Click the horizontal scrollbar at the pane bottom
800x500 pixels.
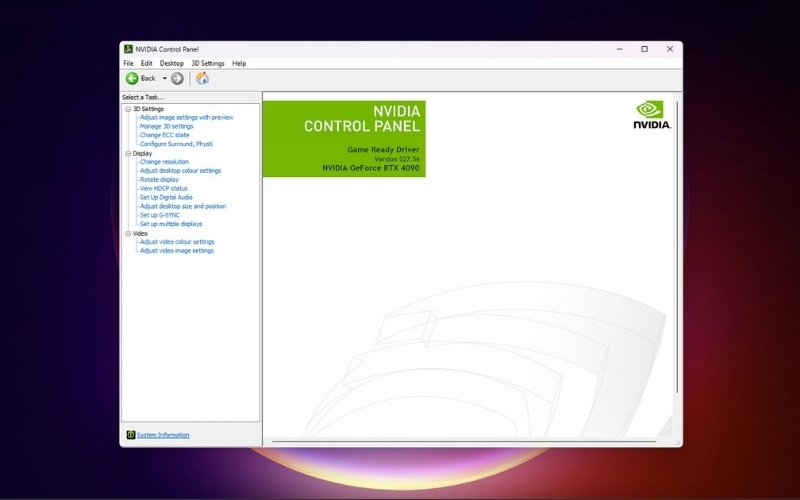pyautogui.click(x=464, y=441)
